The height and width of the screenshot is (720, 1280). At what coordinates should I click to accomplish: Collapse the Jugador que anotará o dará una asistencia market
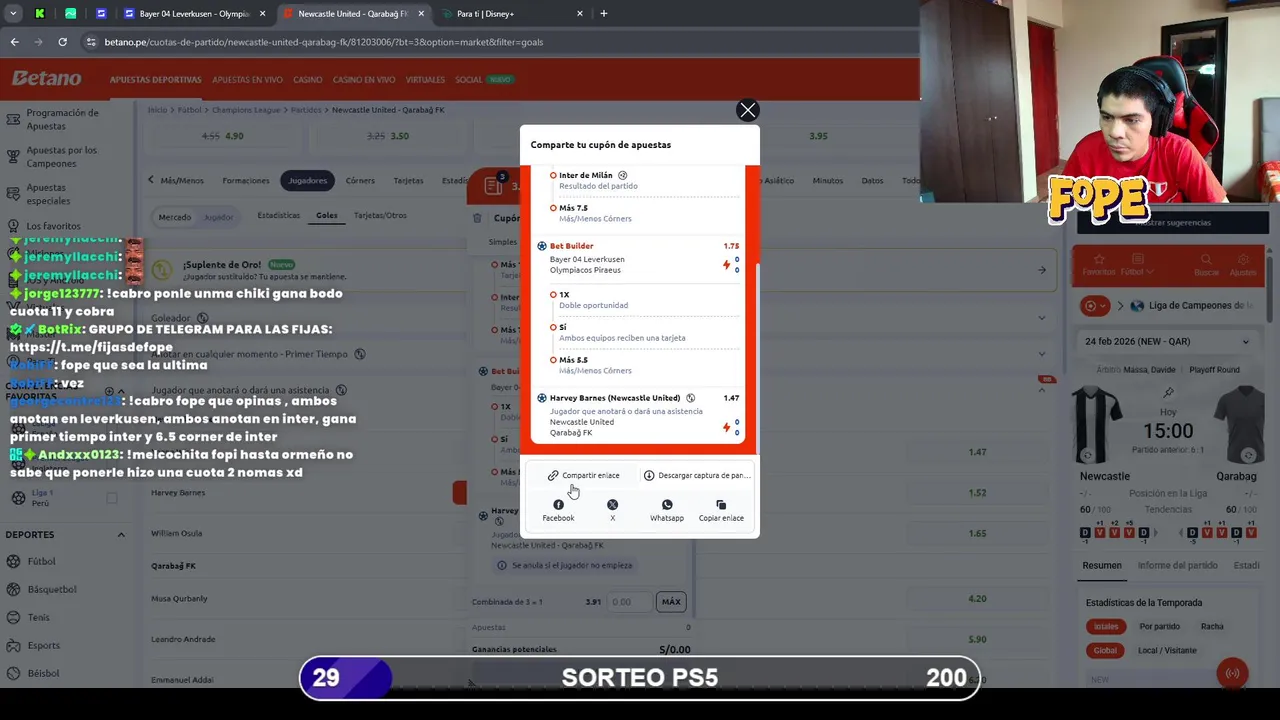1041,390
